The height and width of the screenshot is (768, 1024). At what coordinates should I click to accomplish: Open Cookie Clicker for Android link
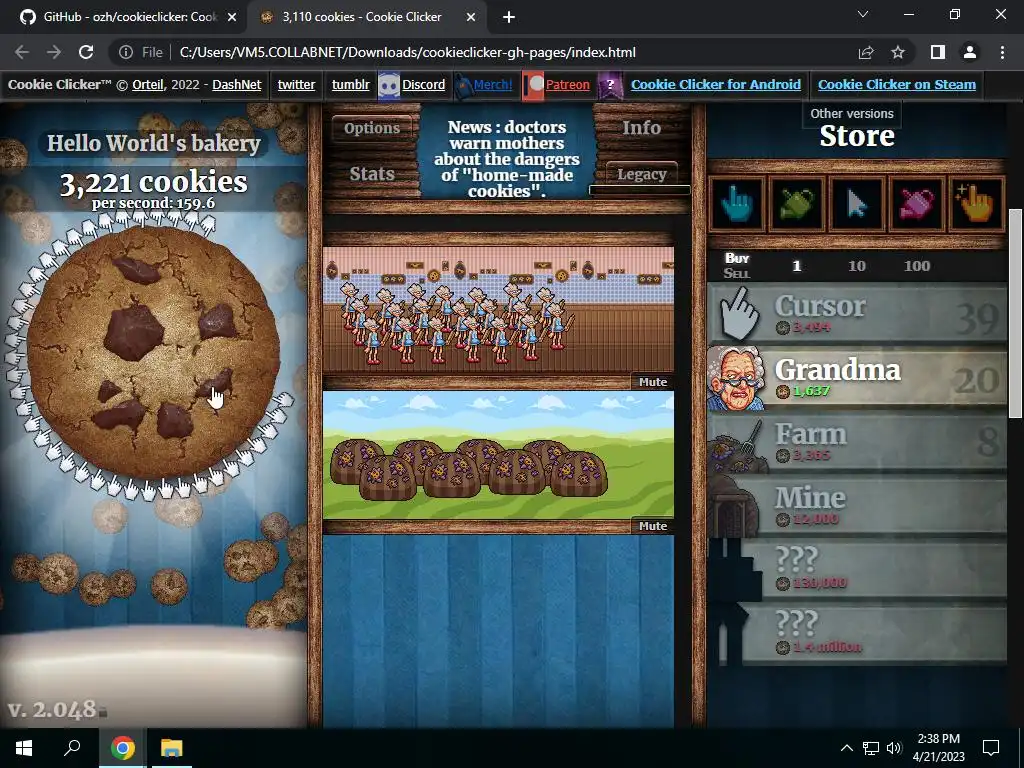point(716,85)
